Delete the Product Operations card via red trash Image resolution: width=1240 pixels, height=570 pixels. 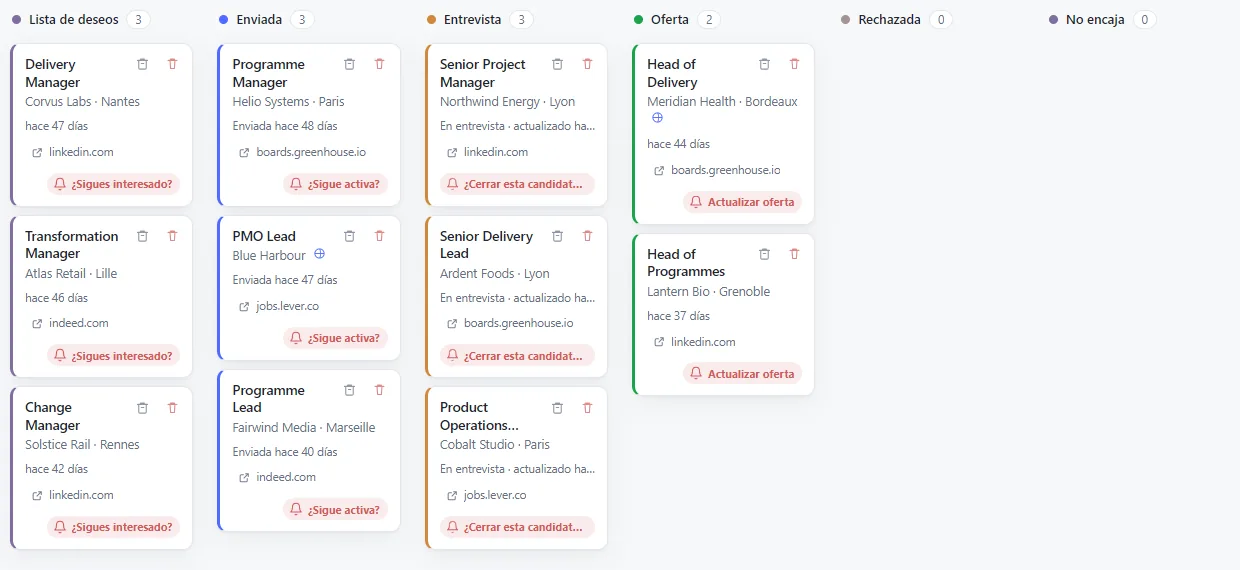point(587,408)
